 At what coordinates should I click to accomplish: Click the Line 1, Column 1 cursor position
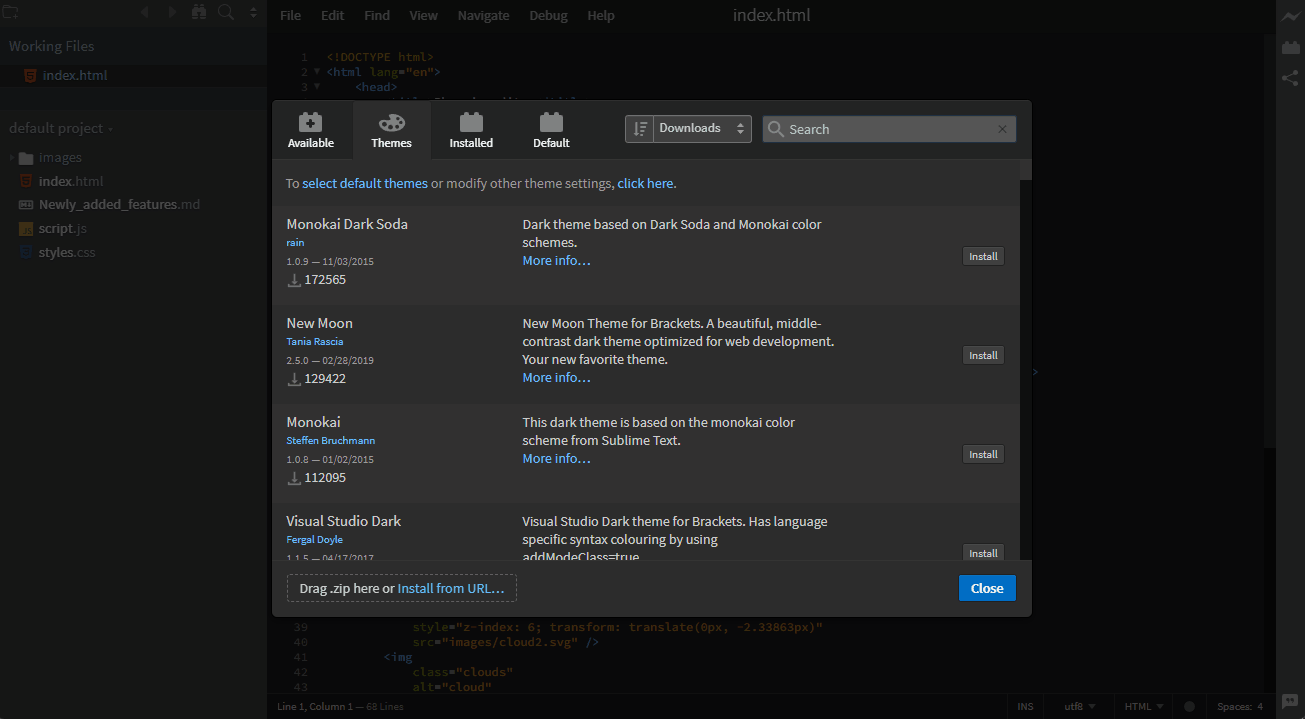click(x=315, y=707)
